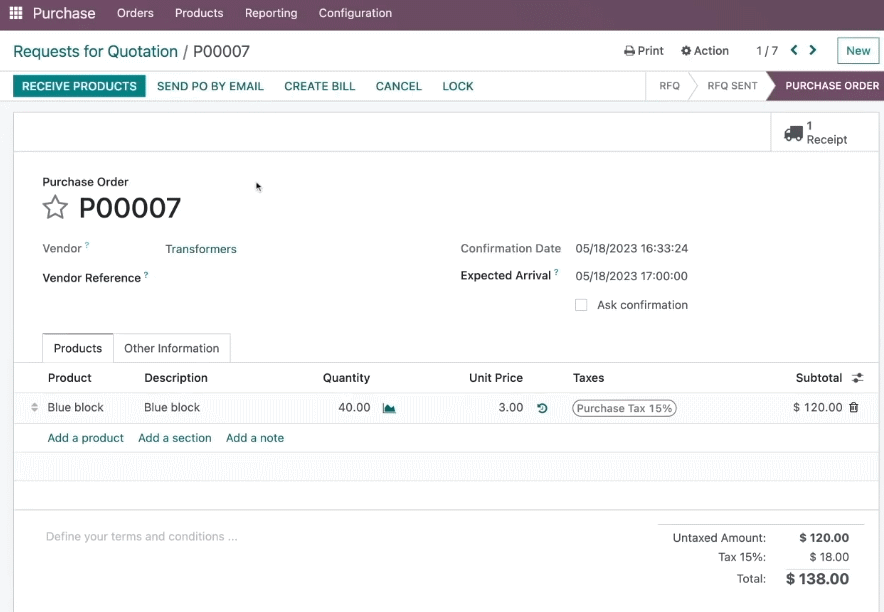Click CREATE BILL button
The image size is (884, 612).
tap(320, 86)
